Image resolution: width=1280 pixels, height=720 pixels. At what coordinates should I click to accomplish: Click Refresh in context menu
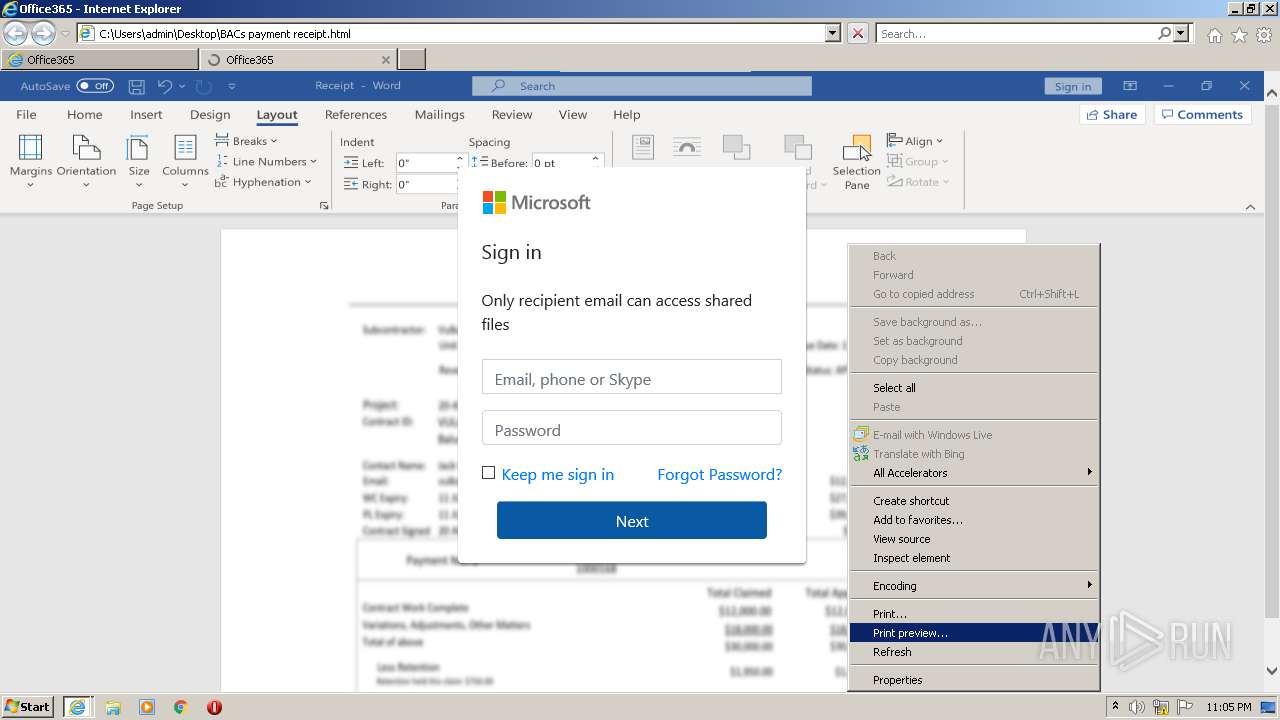point(972,652)
